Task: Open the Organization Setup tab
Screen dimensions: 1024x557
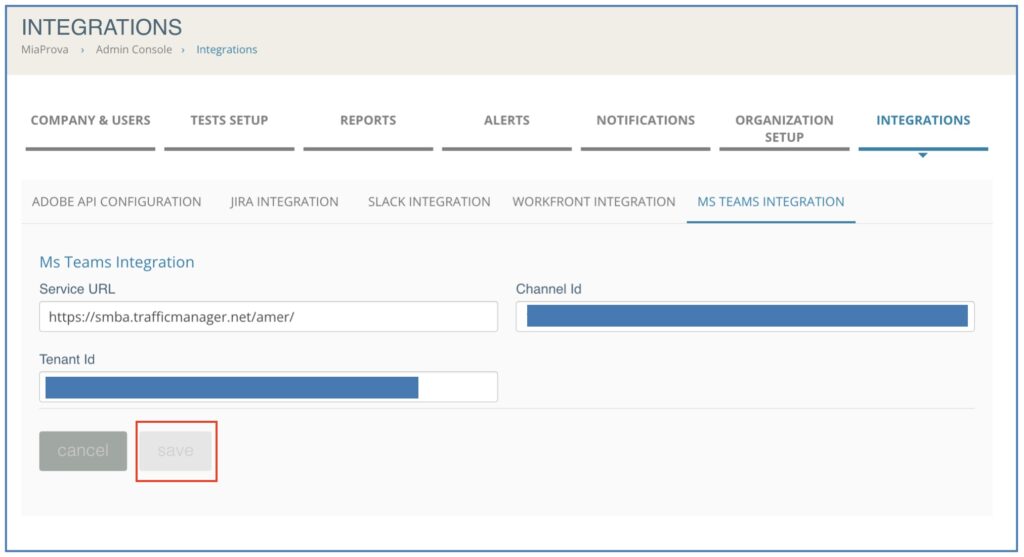Action: [x=784, y=129]
